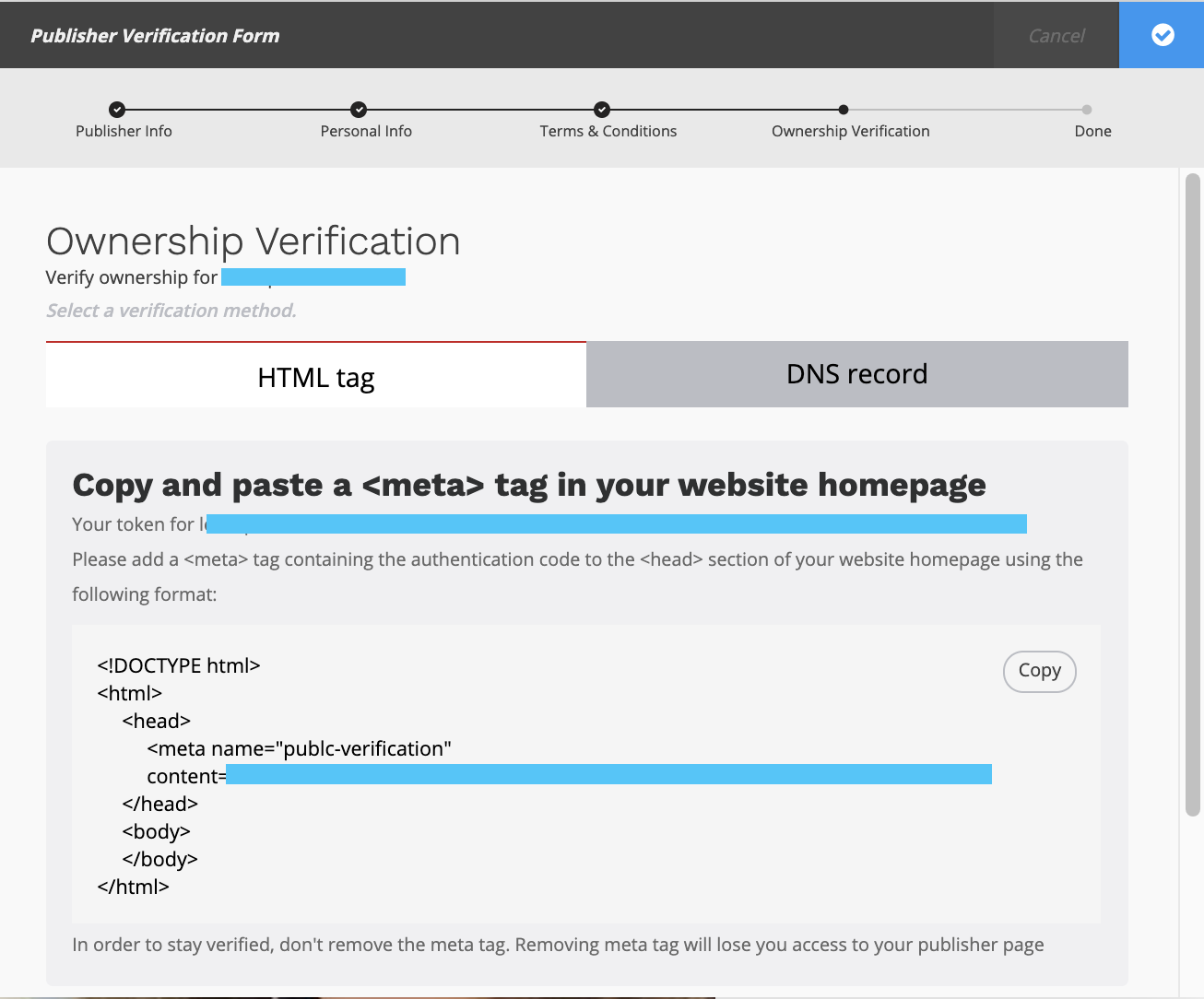Select the Ownership Verification step label

(x=850, y=131)
